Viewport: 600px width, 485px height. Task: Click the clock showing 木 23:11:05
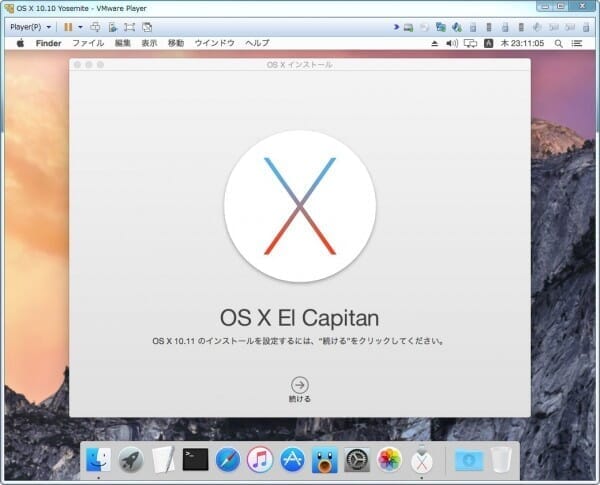pos(521,44)
